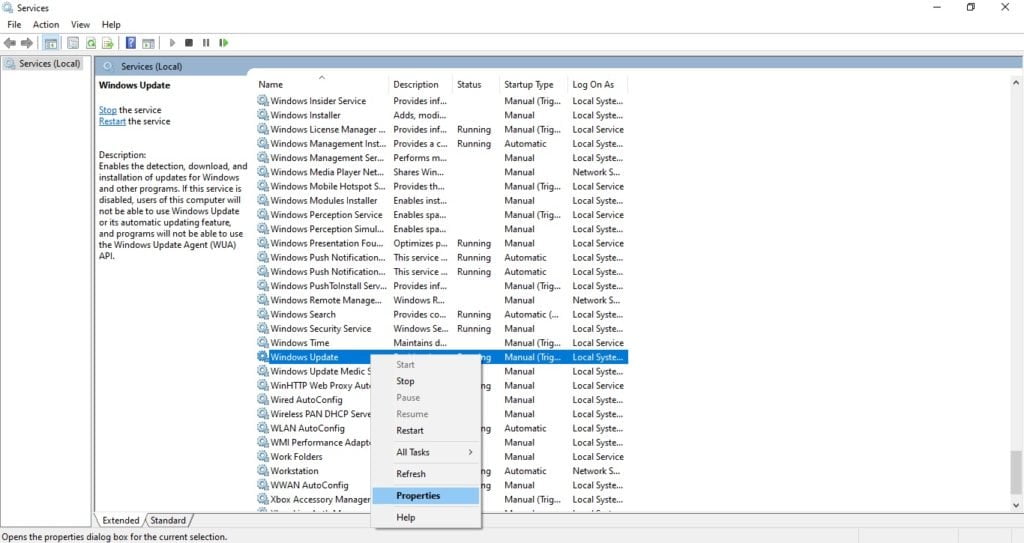Sort by the Name column header

(x=322, y=84)
